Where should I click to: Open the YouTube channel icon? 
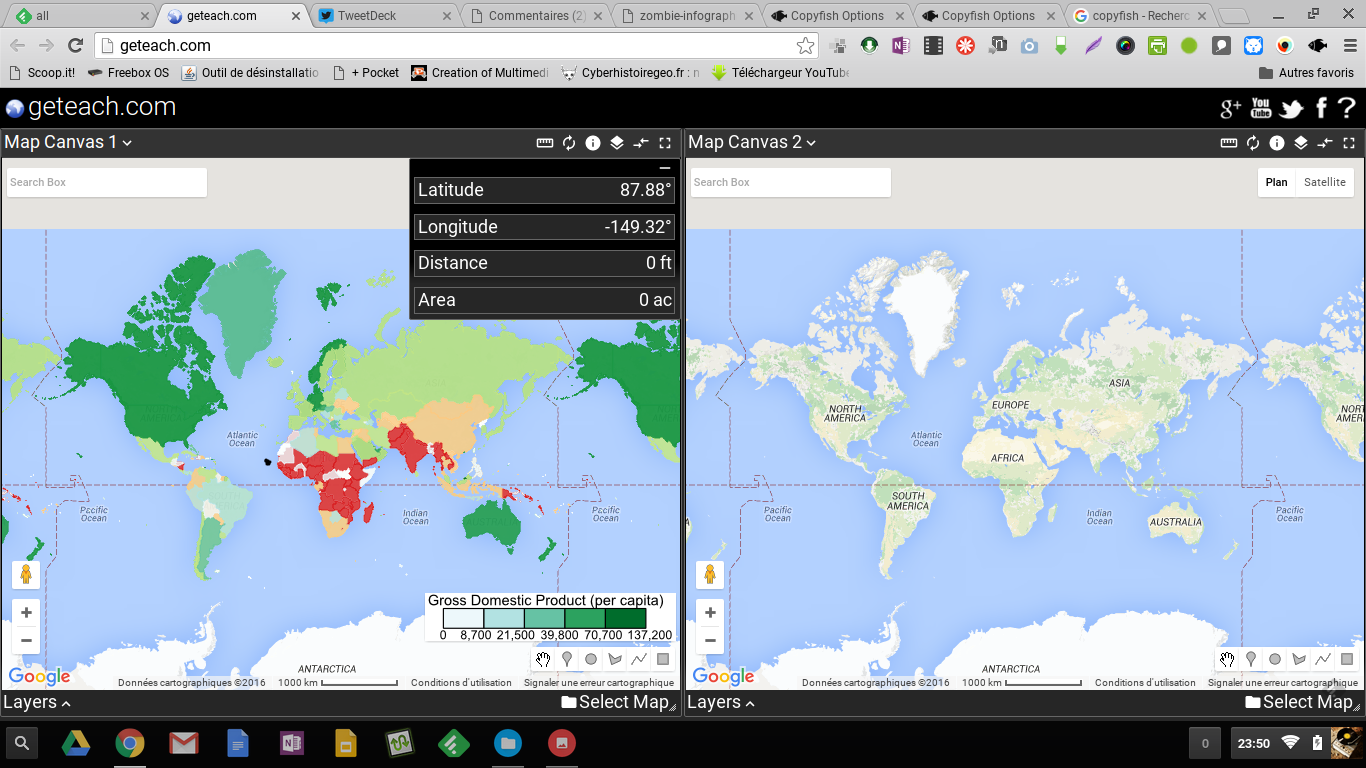[x=1261, y=108]
